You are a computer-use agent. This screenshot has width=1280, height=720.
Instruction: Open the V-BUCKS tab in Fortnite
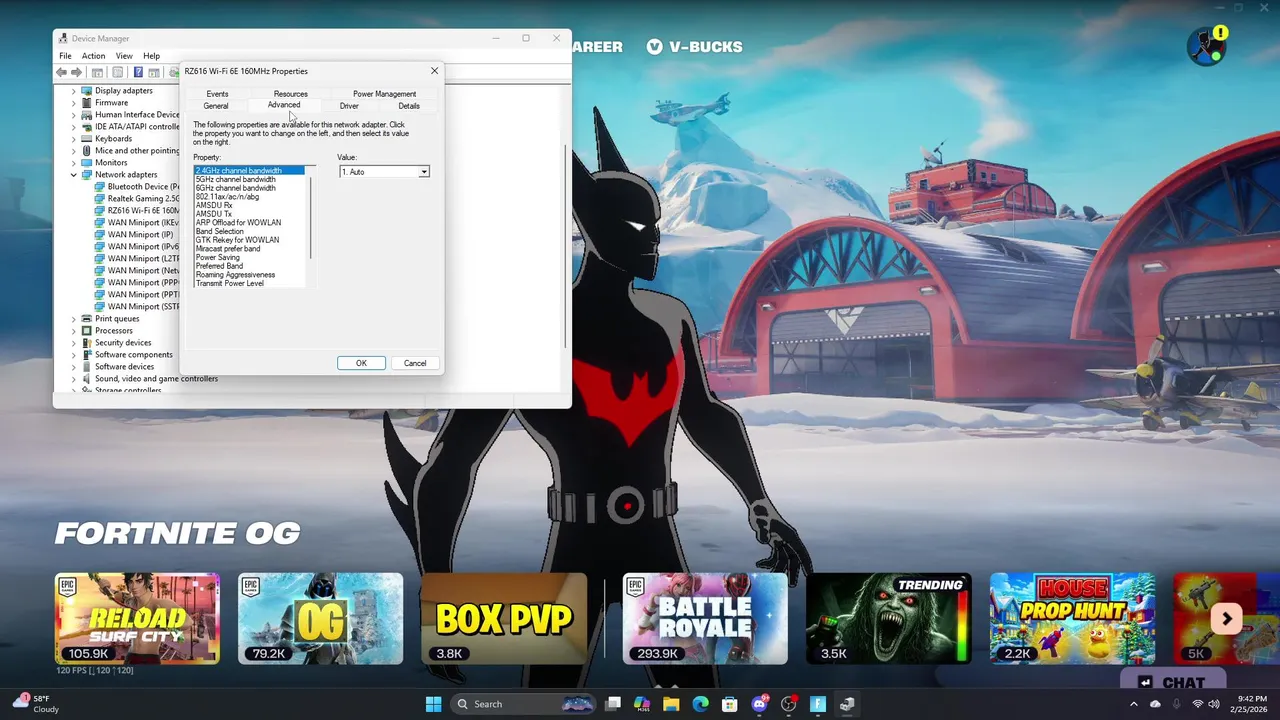pos(694,47)
